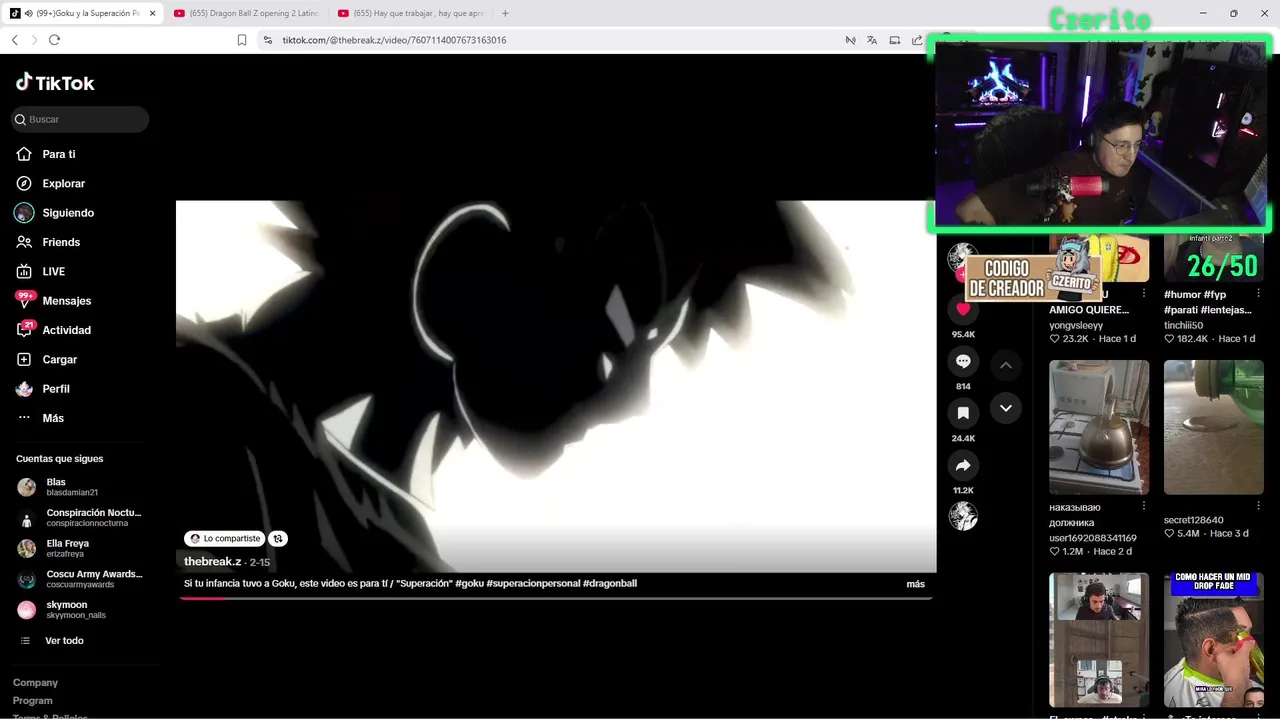Open skymoon account
1280x720 pixels.
point(80,610)
